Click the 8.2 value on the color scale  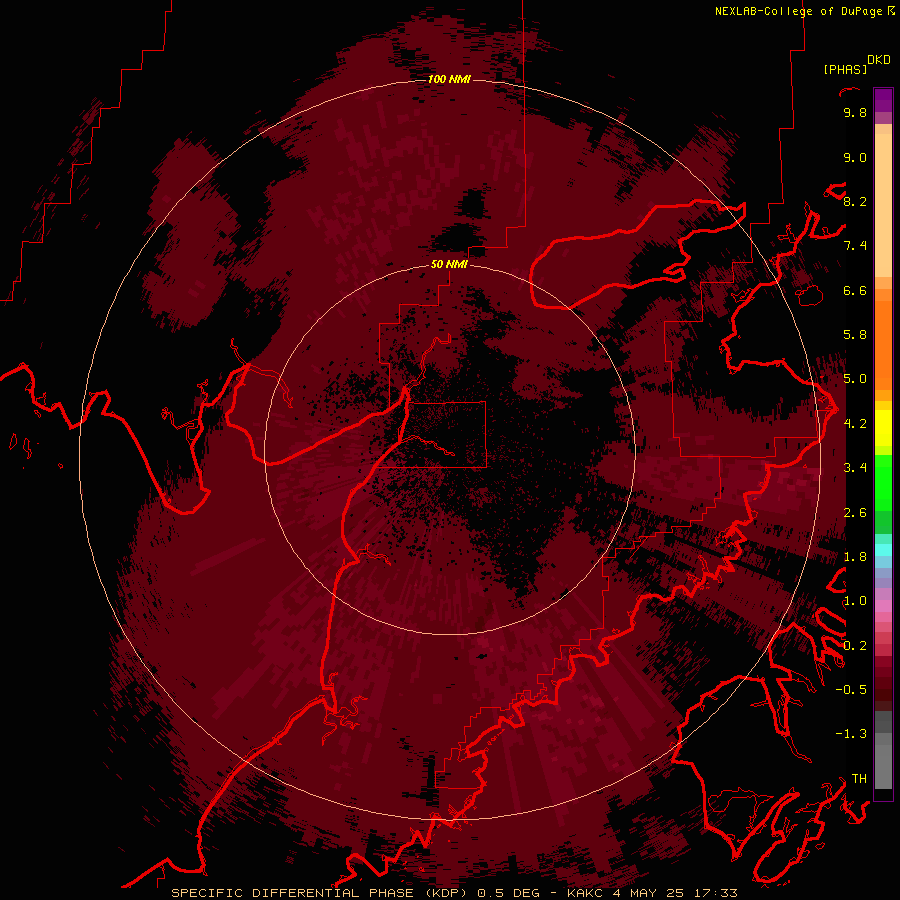tap(855, 202)
